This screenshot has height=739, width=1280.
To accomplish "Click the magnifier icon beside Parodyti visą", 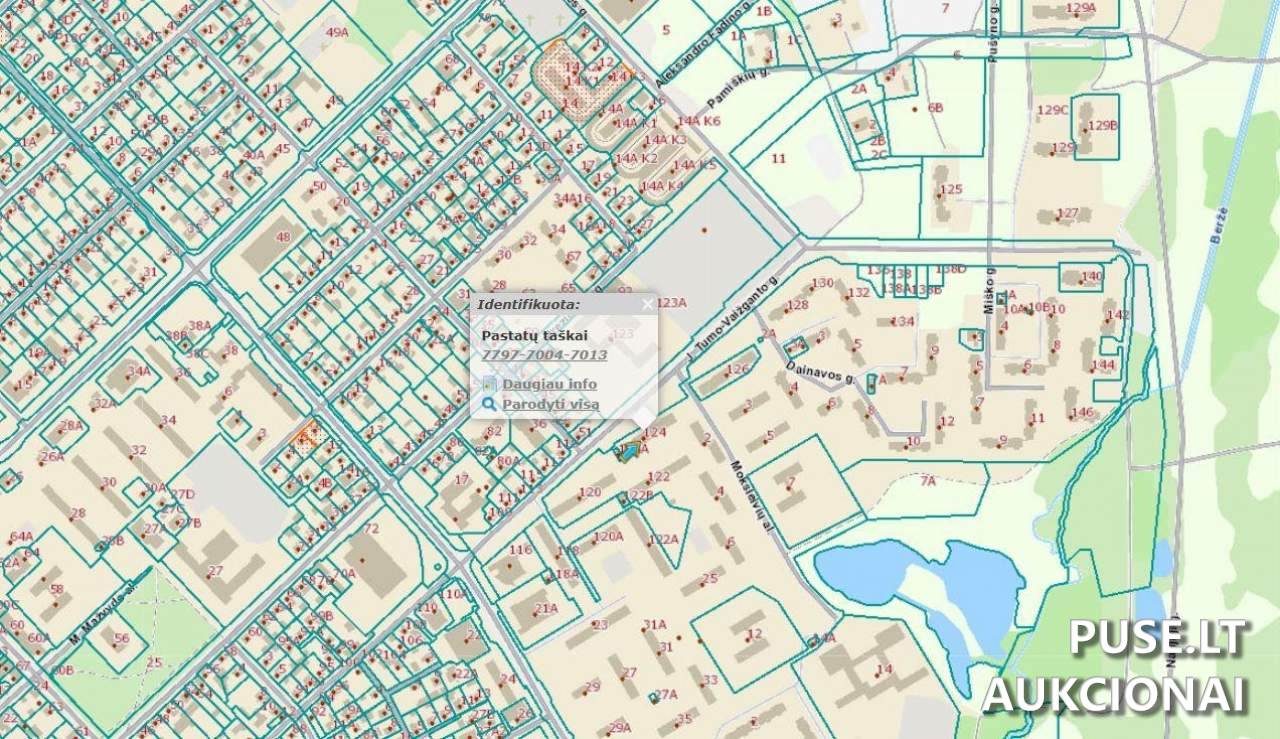I will point(489,404).
